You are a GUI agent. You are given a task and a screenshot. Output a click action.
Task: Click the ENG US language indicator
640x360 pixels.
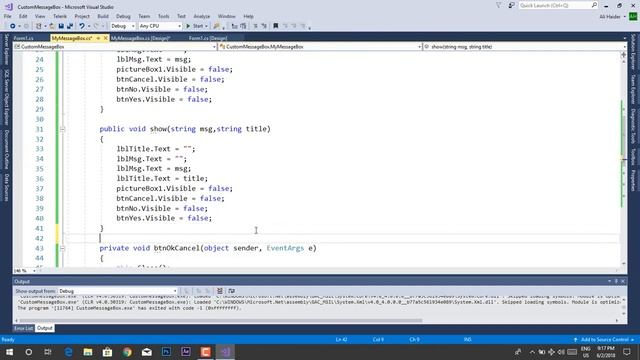(586, 352)
